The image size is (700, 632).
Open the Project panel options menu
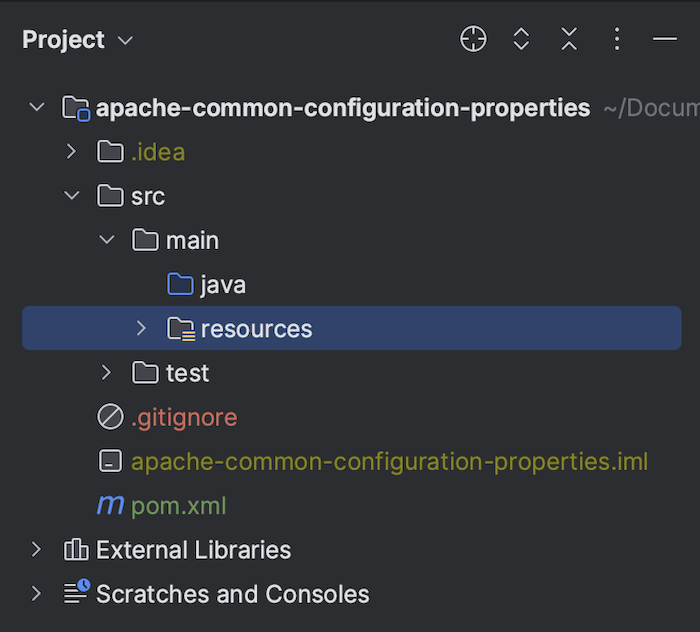617,39
